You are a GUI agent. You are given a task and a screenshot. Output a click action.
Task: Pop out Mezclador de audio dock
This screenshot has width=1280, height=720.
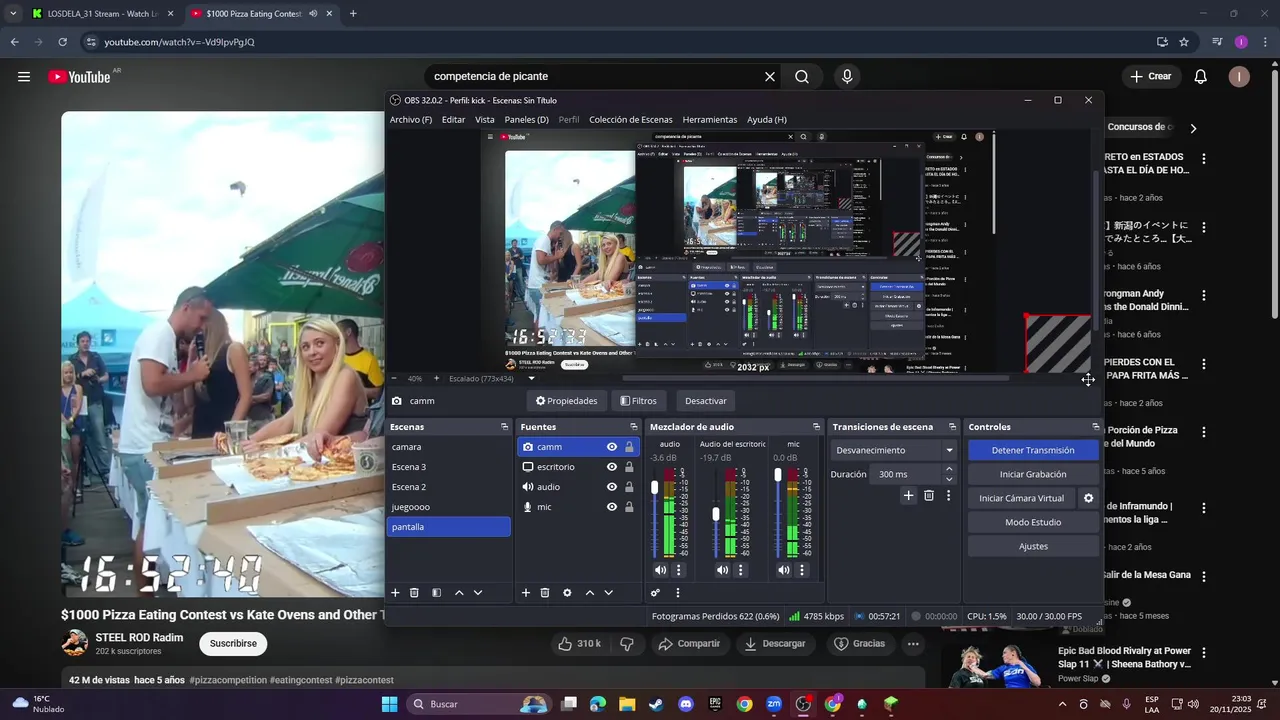coord(816,427)
